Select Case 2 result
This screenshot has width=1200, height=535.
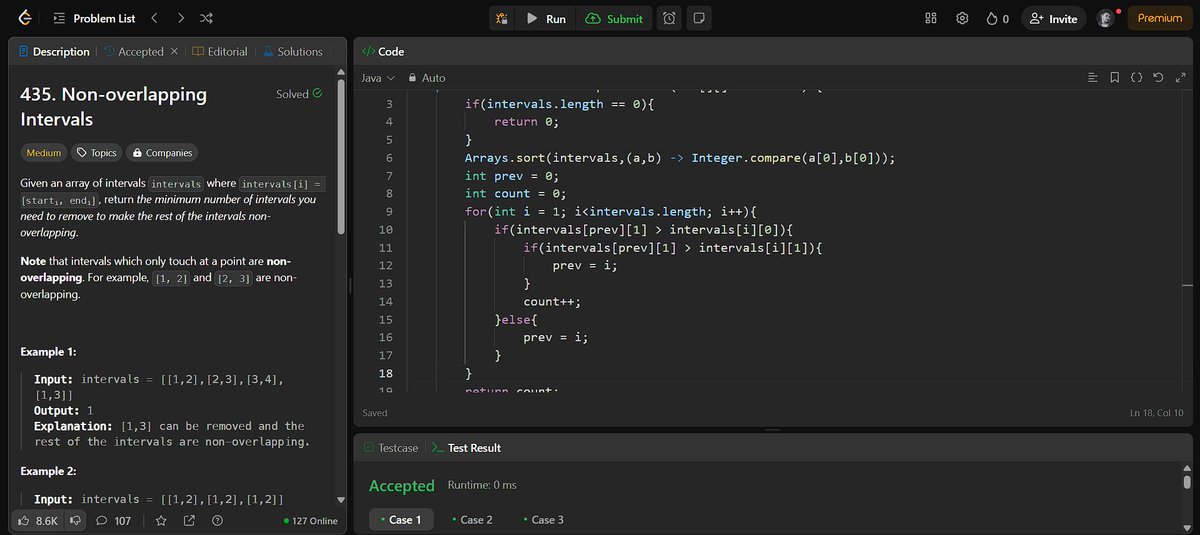pyautogui.click(x=472, y=520)
